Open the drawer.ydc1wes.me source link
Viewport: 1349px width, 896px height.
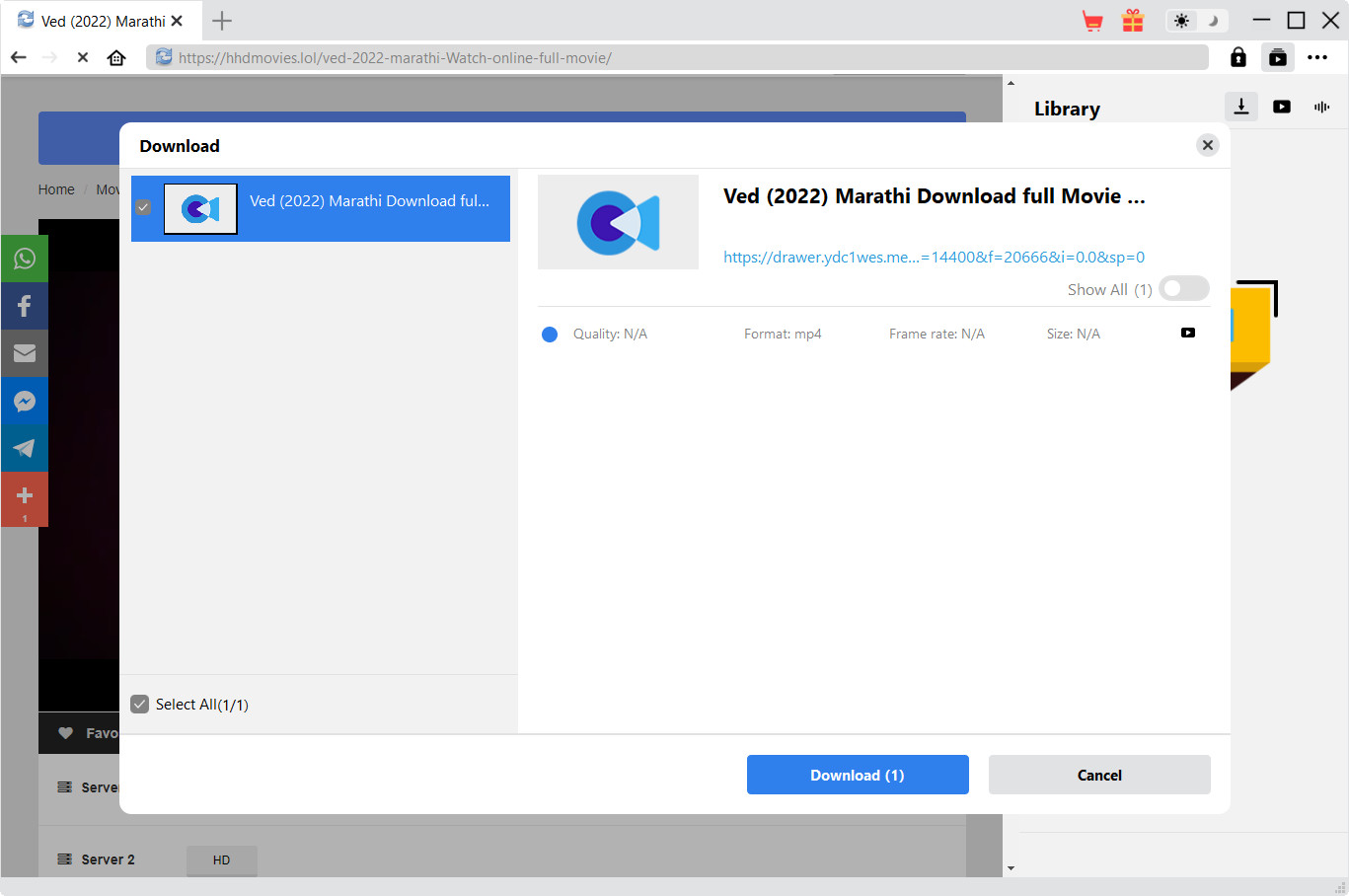point(934,257)
